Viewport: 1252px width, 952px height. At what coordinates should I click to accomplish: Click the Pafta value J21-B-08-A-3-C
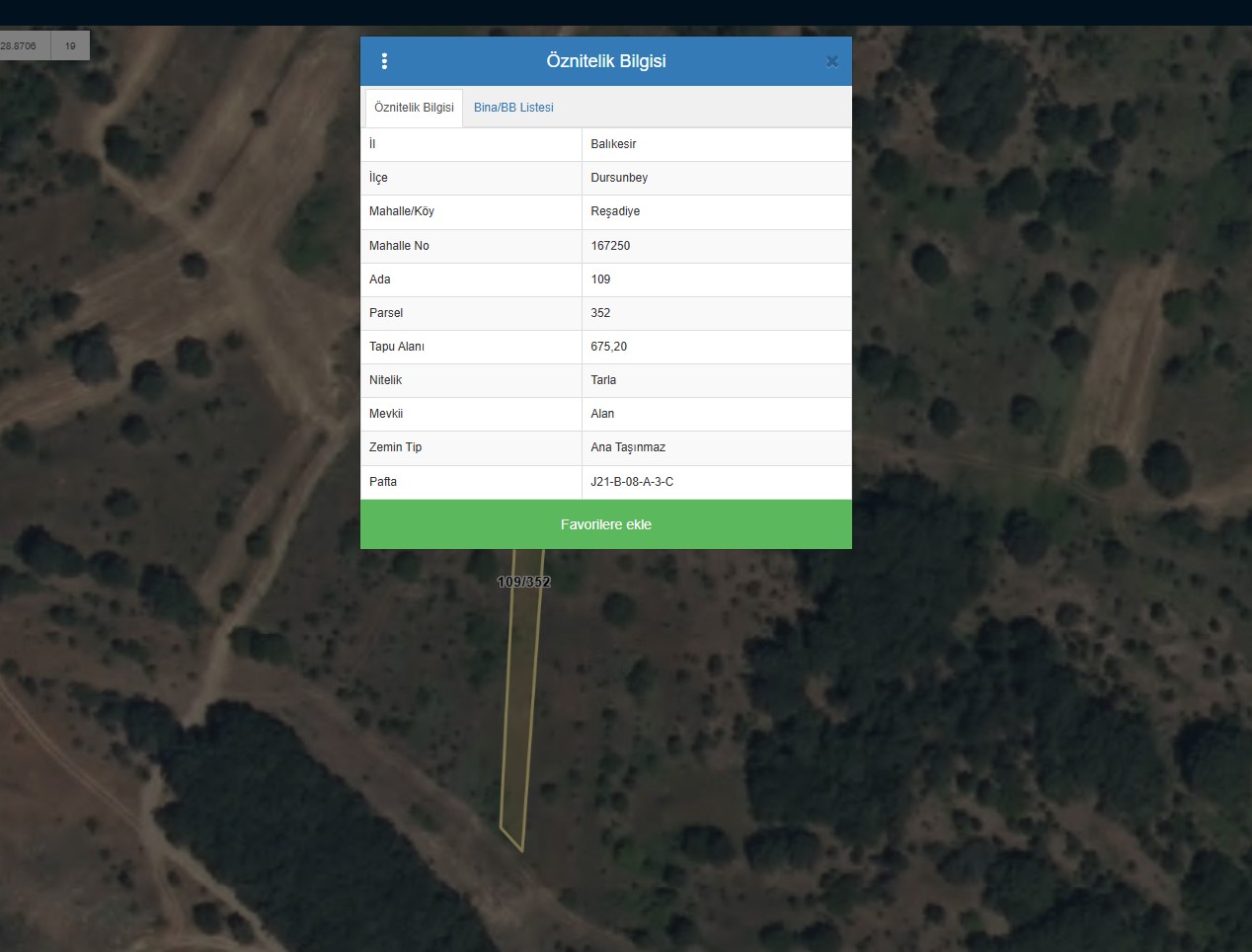(x=632, y=482)
